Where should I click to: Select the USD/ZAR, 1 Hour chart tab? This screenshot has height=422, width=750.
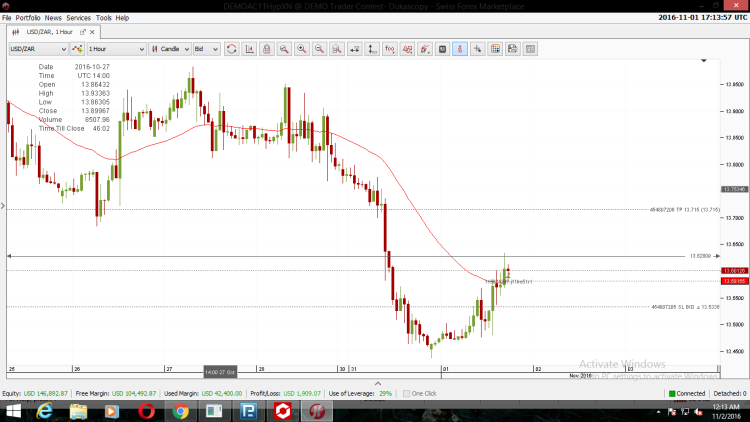[49, 32]
